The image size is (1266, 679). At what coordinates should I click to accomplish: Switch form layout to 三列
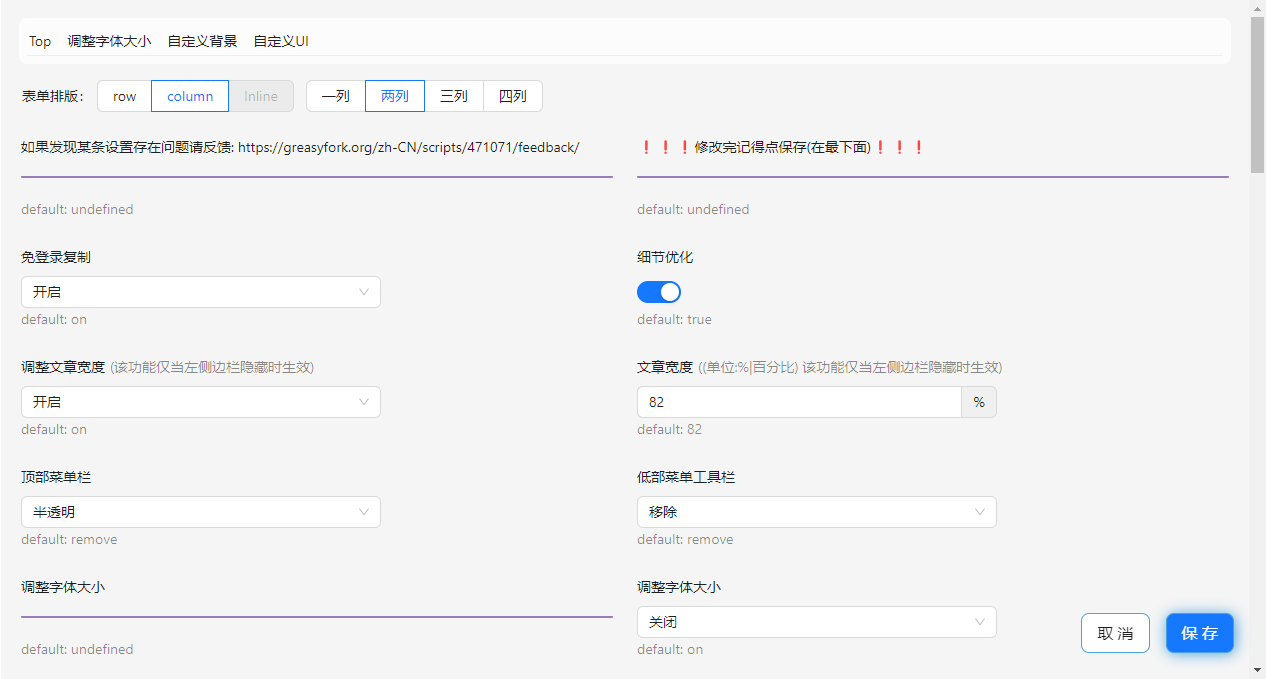click(x=453, y=95)
